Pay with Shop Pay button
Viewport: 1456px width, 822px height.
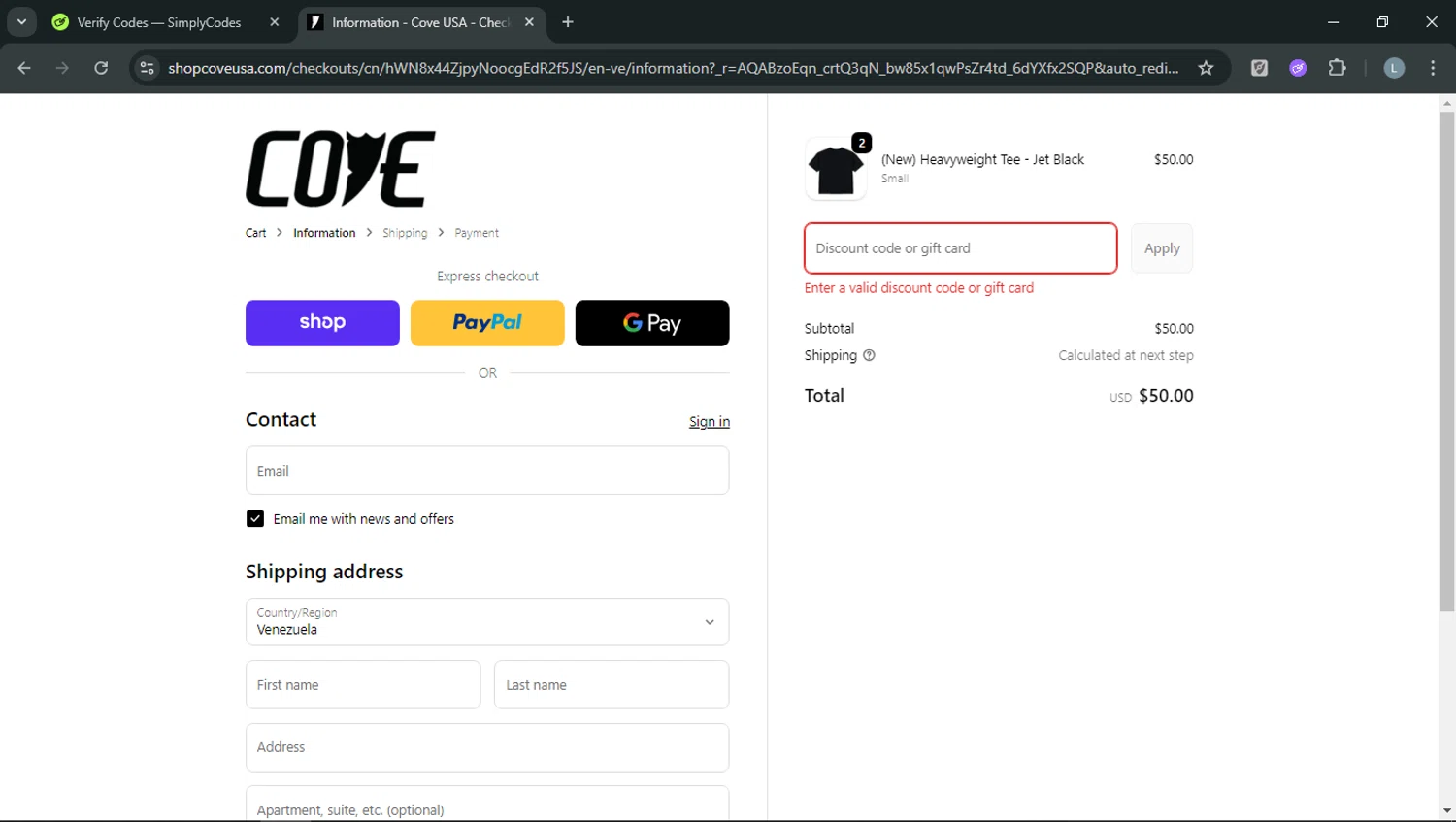coord(322,323)
